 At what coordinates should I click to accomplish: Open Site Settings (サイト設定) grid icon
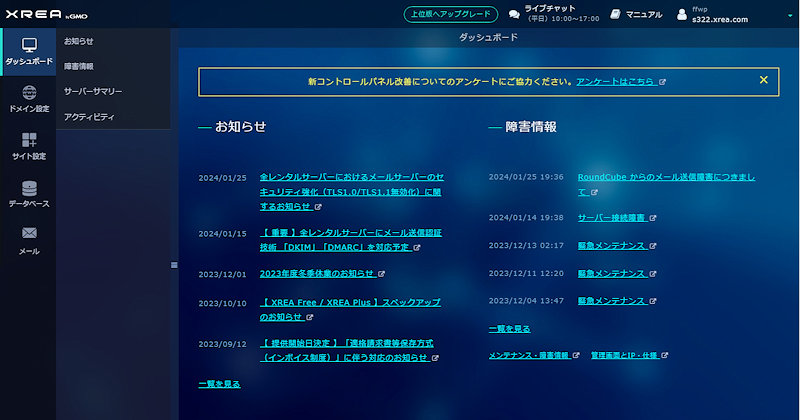(28, 146)
